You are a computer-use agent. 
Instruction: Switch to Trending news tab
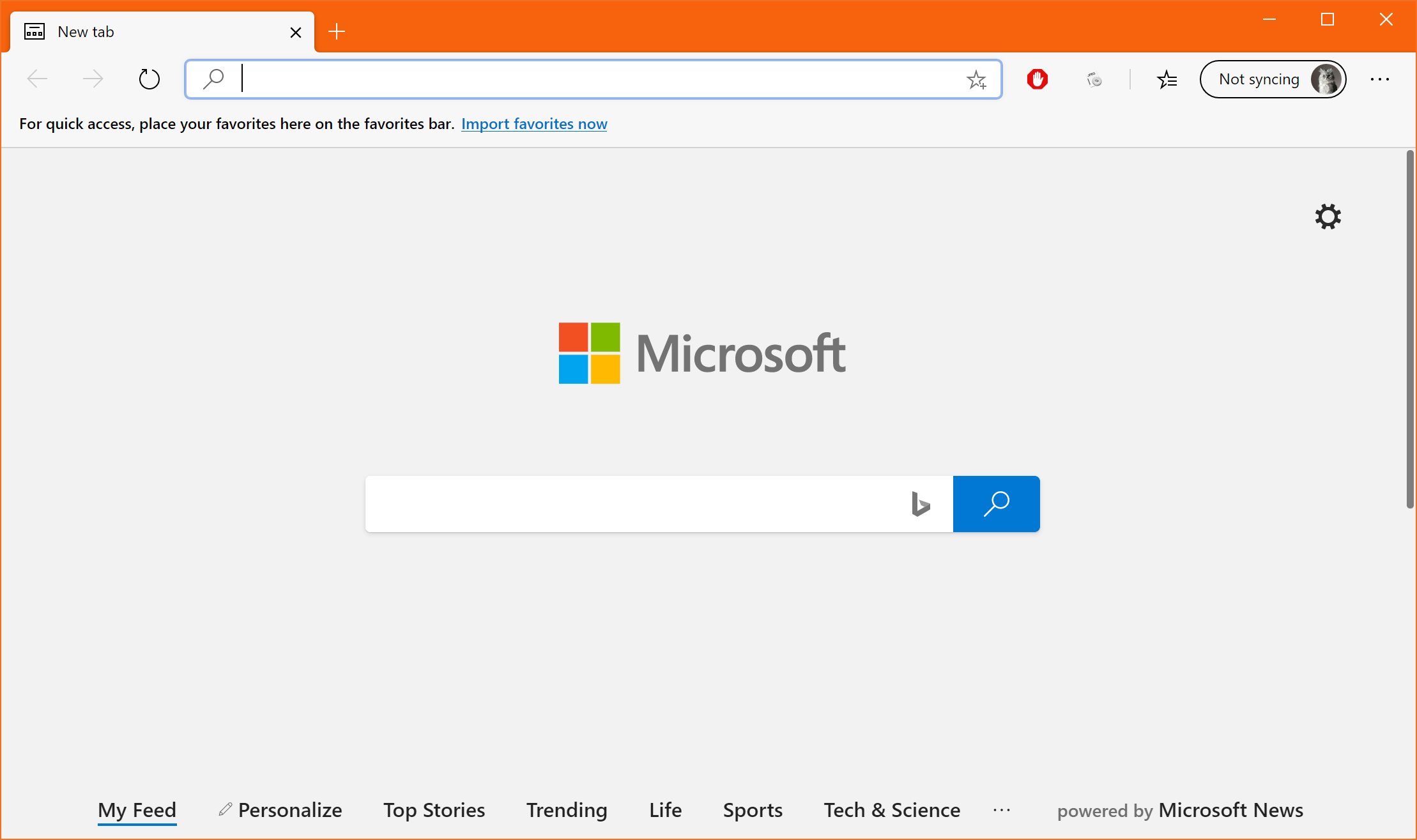(x=567, y=810)
